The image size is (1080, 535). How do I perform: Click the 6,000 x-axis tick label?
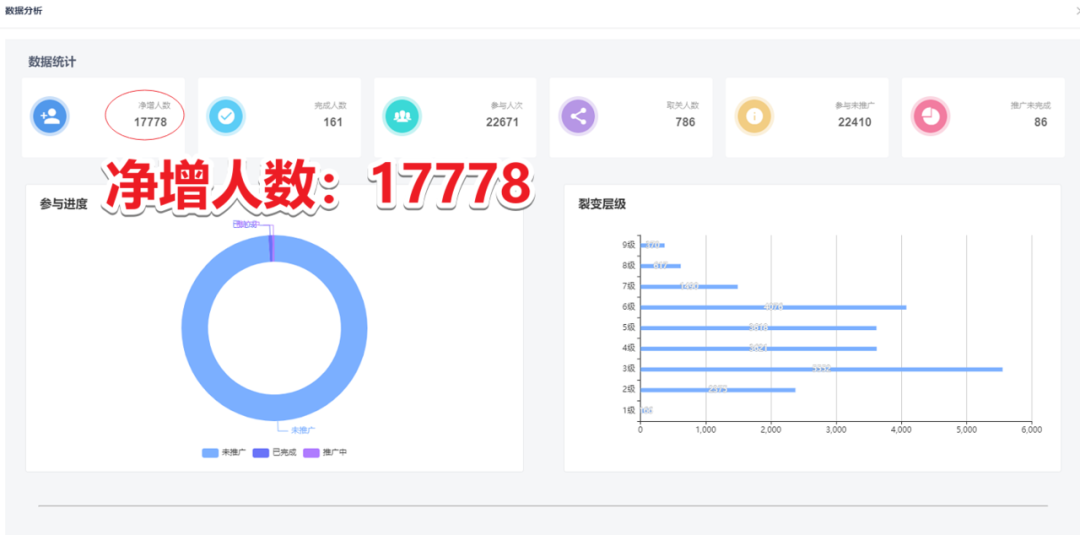tap(1031, 430)
